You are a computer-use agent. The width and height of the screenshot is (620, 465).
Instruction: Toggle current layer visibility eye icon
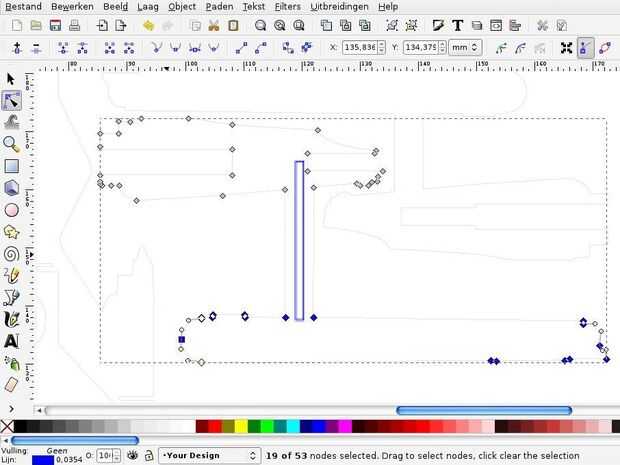pos(132,456)
